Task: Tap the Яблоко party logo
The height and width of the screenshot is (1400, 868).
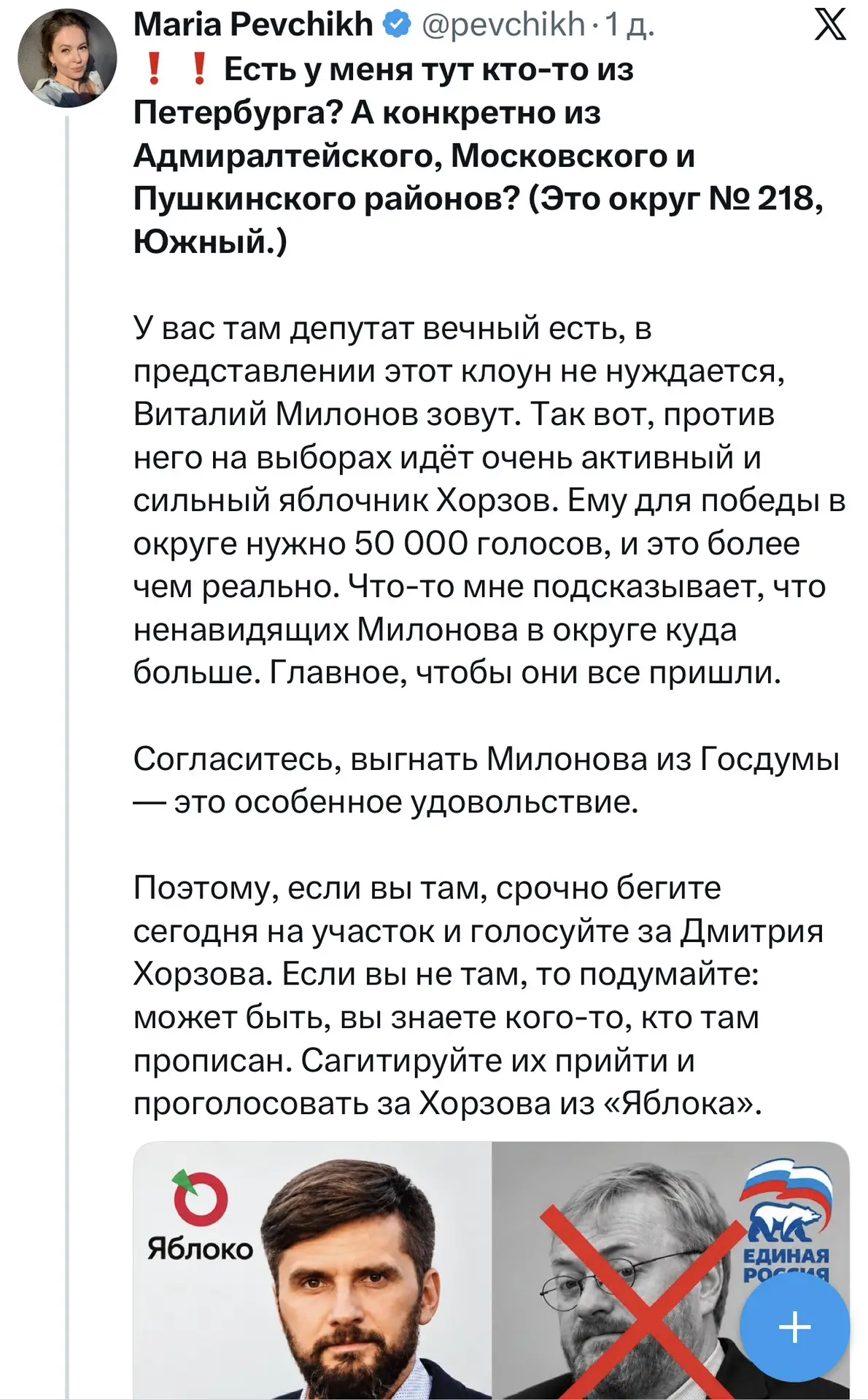Action: tap(199, 1216)
